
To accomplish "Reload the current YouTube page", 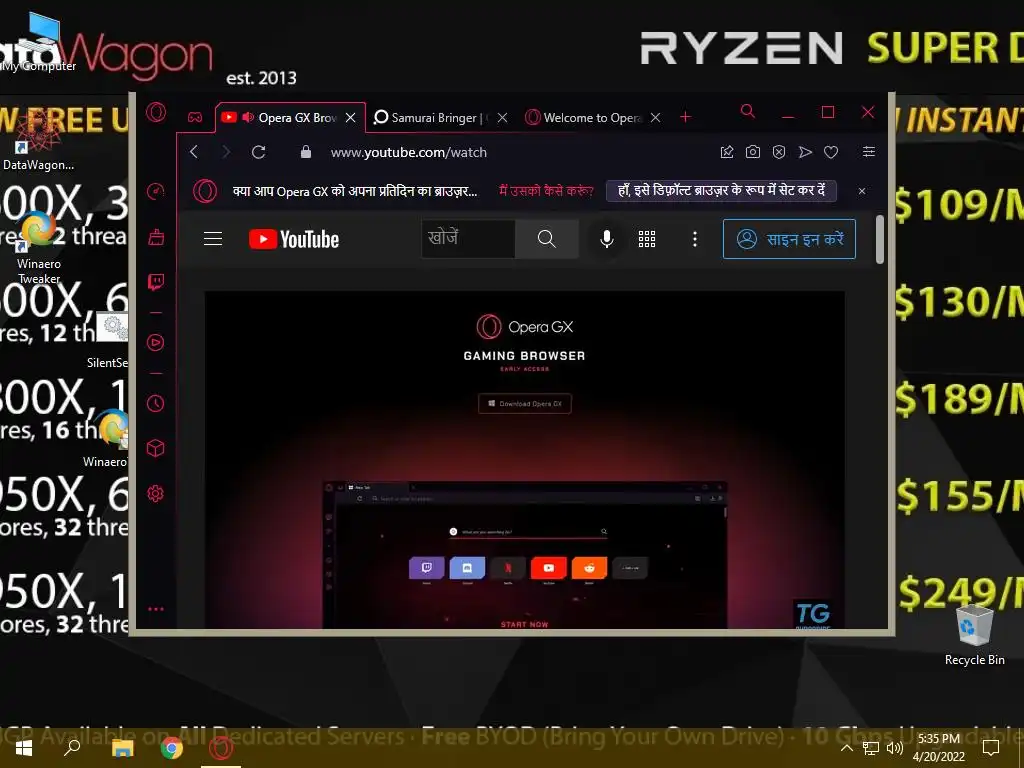I will coord(259,152).
